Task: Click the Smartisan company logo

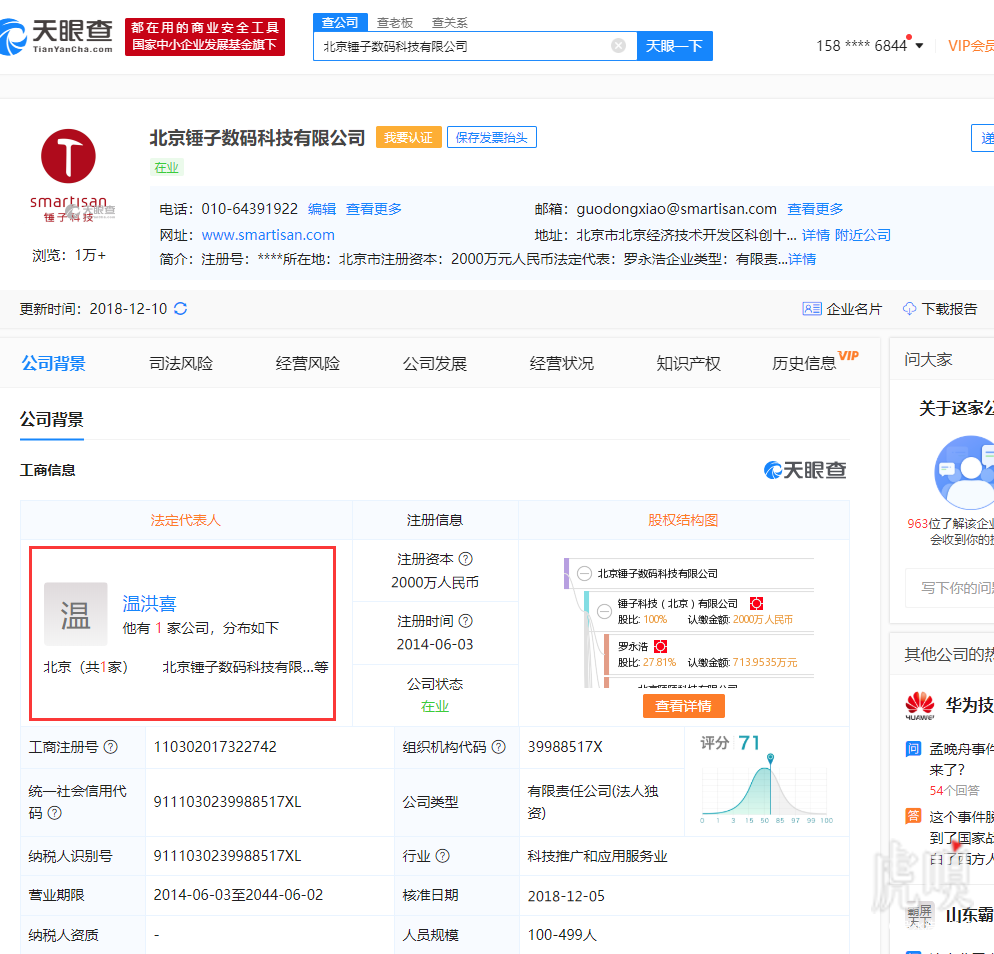Action: (68, 175)
